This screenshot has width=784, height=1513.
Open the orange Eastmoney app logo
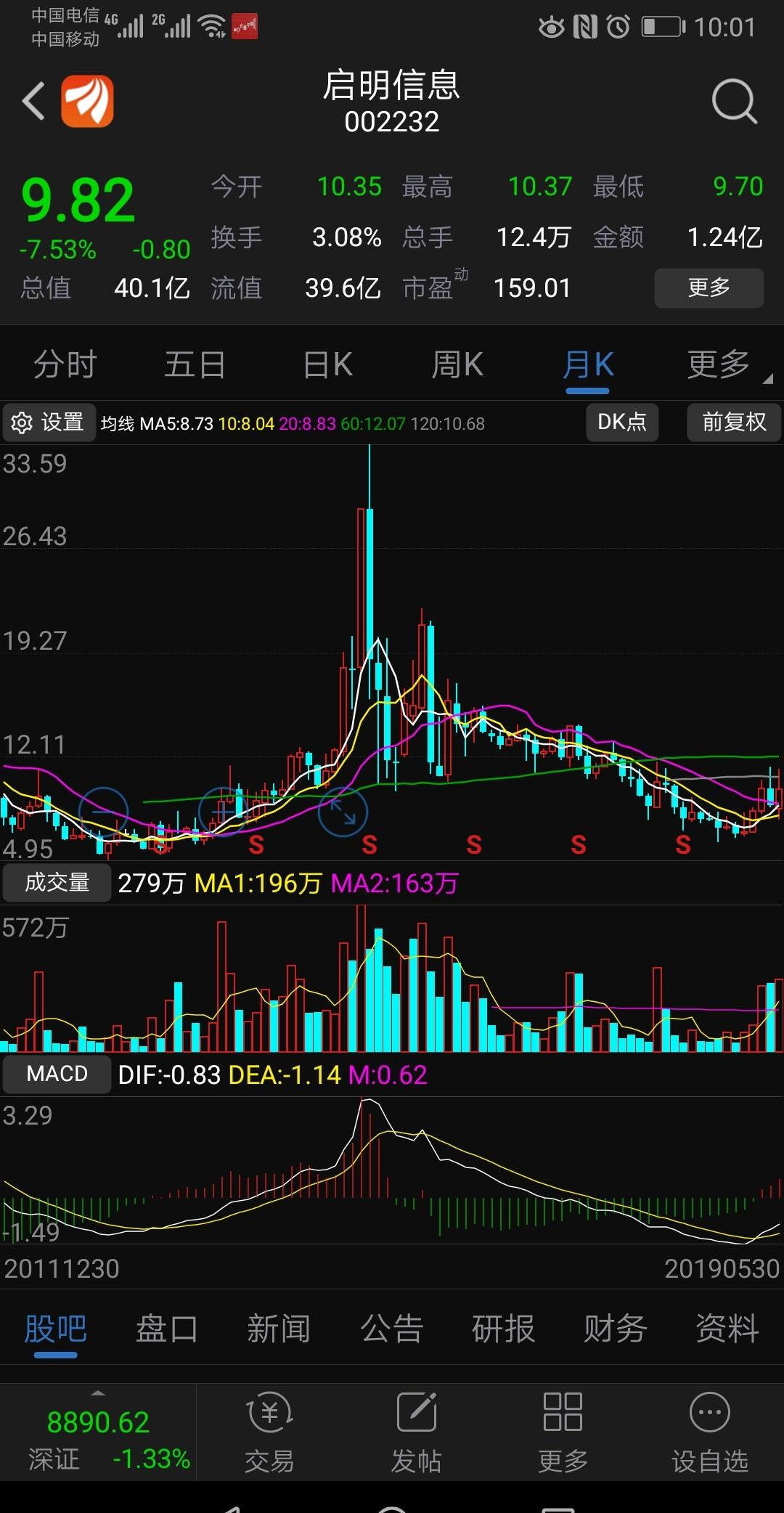(87, 101)
